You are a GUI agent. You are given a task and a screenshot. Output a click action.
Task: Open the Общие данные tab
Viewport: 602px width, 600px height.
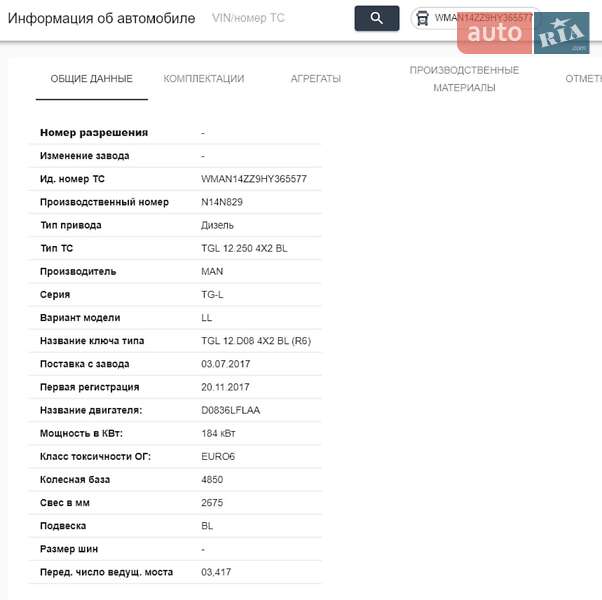(x=91, y=79)
